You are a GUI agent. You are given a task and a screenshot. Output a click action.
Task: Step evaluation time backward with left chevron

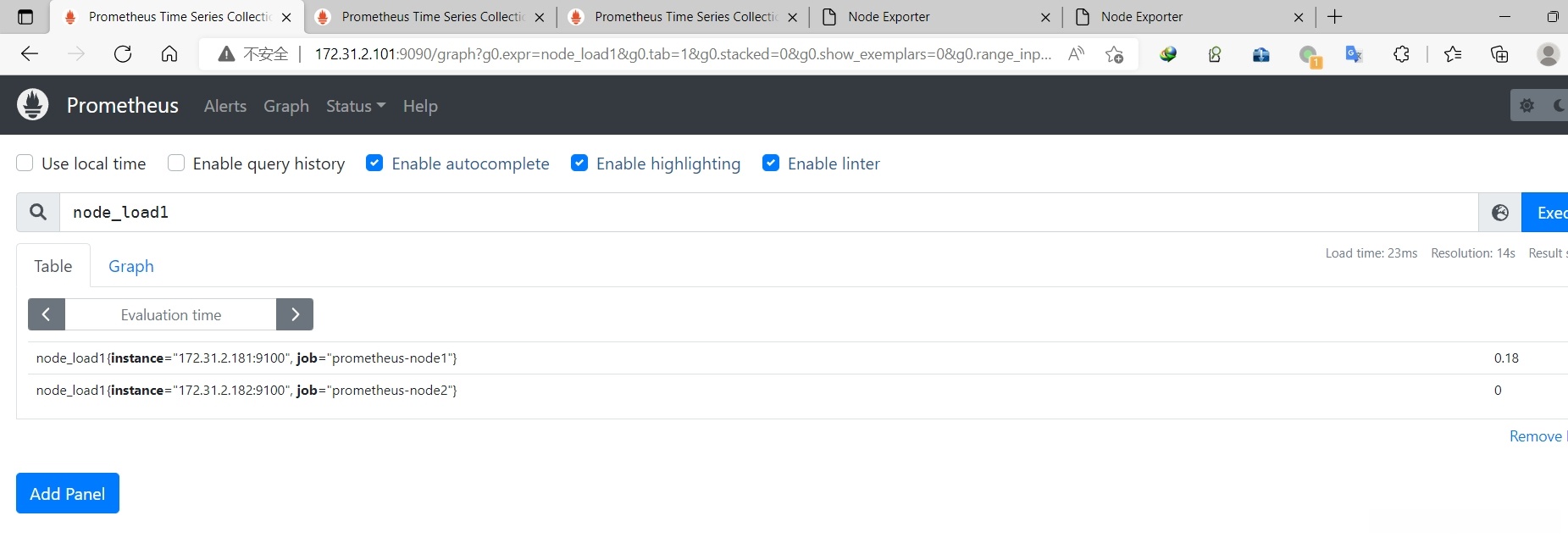click(47, 314)
